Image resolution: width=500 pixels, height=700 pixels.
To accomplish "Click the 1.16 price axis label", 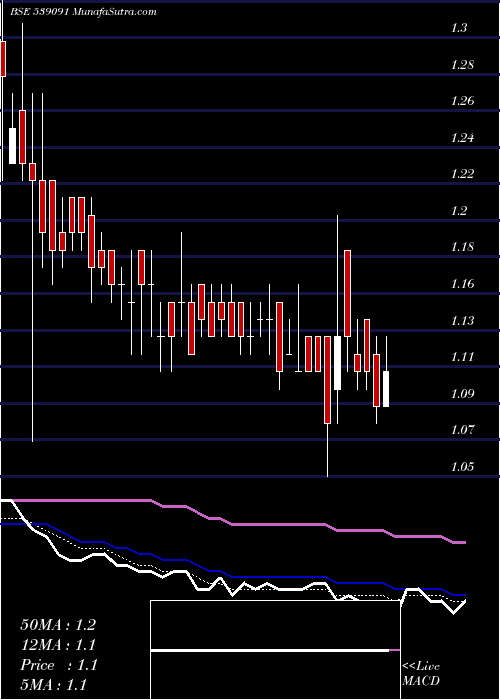I will point(462,284).
